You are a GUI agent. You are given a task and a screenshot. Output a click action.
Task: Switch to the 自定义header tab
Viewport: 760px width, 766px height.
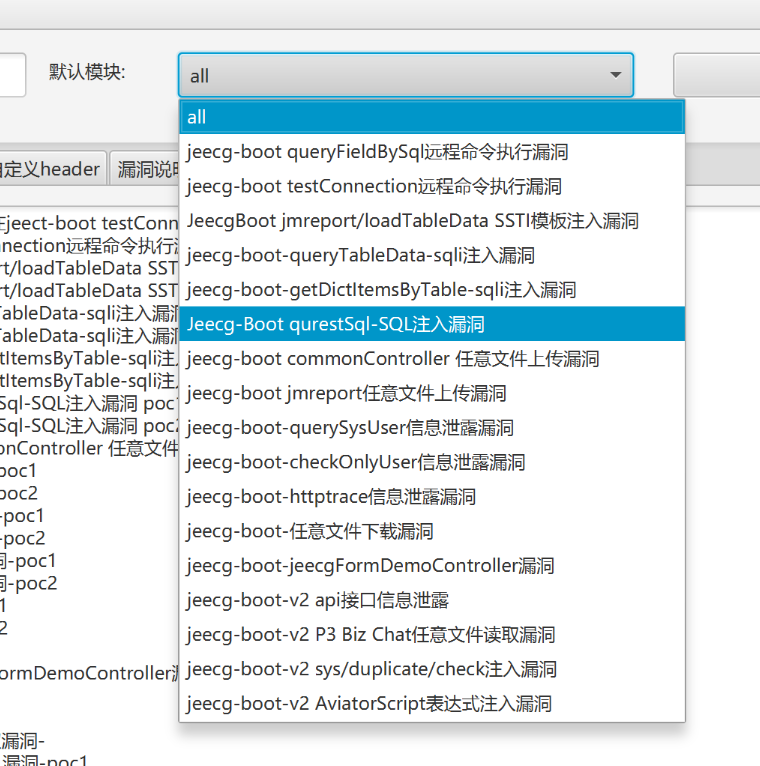[50, 169]
